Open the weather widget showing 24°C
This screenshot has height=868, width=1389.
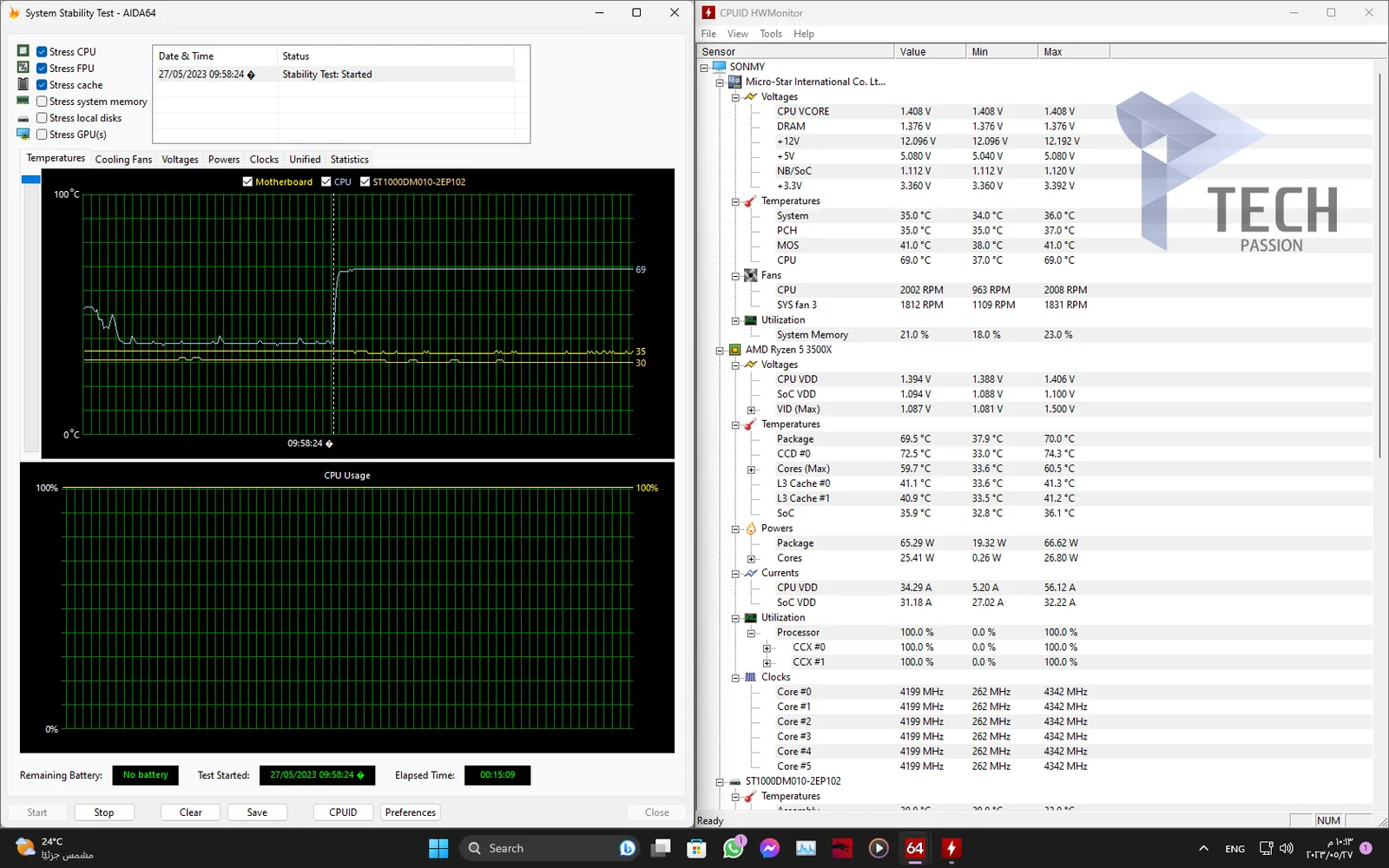pyautogui.click(x=54, y=848)
